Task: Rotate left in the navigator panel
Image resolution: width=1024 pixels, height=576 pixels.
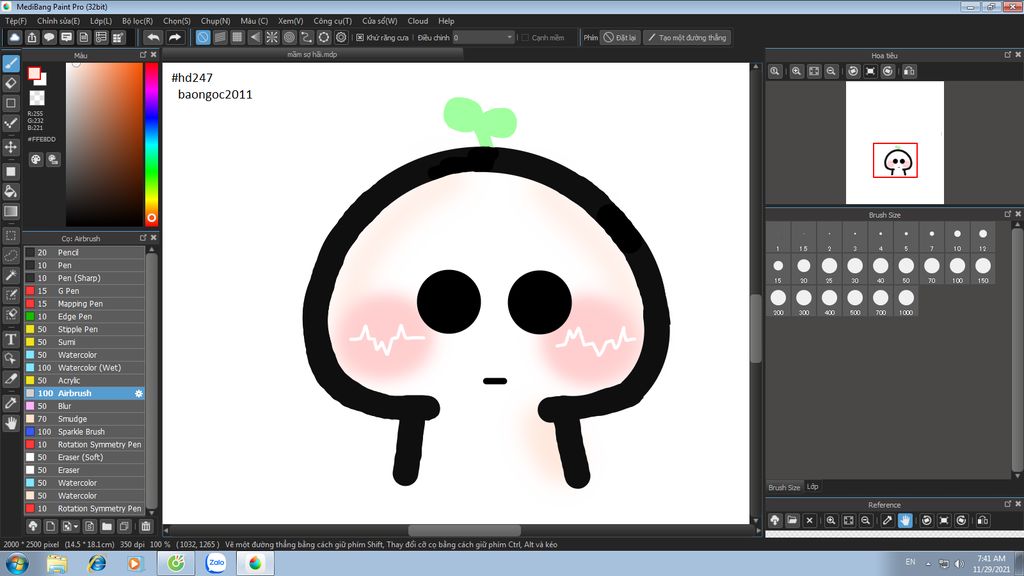Action: [853, 71]
